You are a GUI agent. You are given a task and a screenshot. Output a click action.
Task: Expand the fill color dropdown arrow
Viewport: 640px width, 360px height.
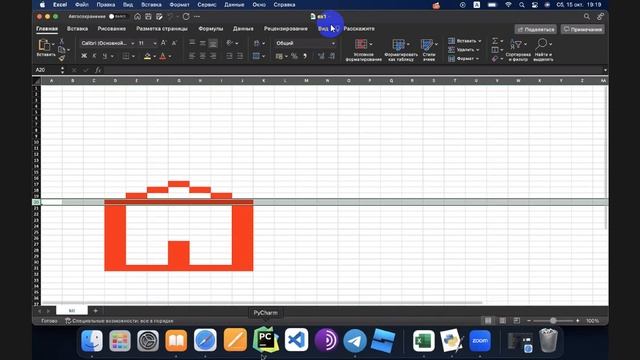click(155, 56)
